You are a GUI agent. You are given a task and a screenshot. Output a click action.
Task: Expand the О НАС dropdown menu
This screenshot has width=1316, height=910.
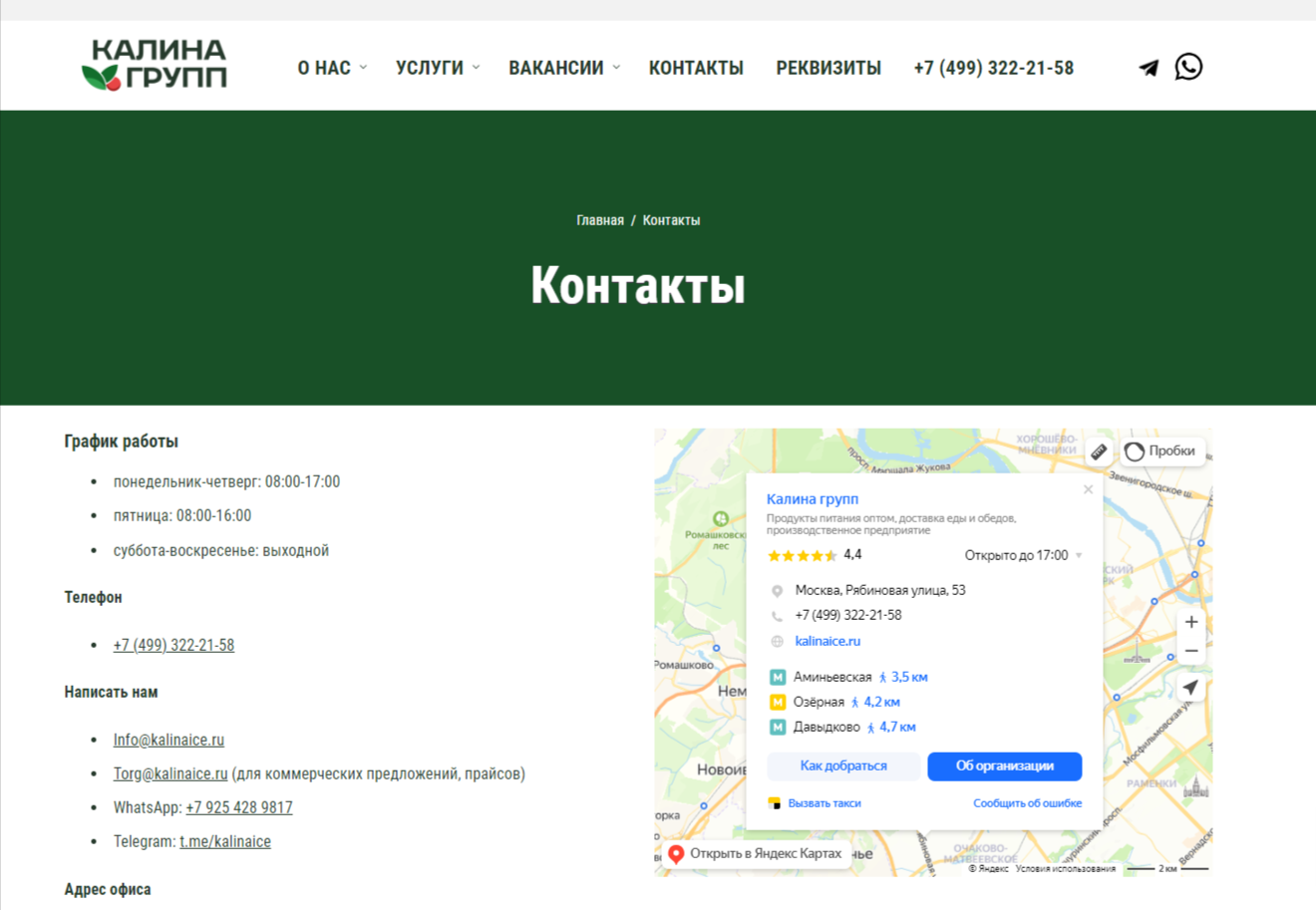332,68
